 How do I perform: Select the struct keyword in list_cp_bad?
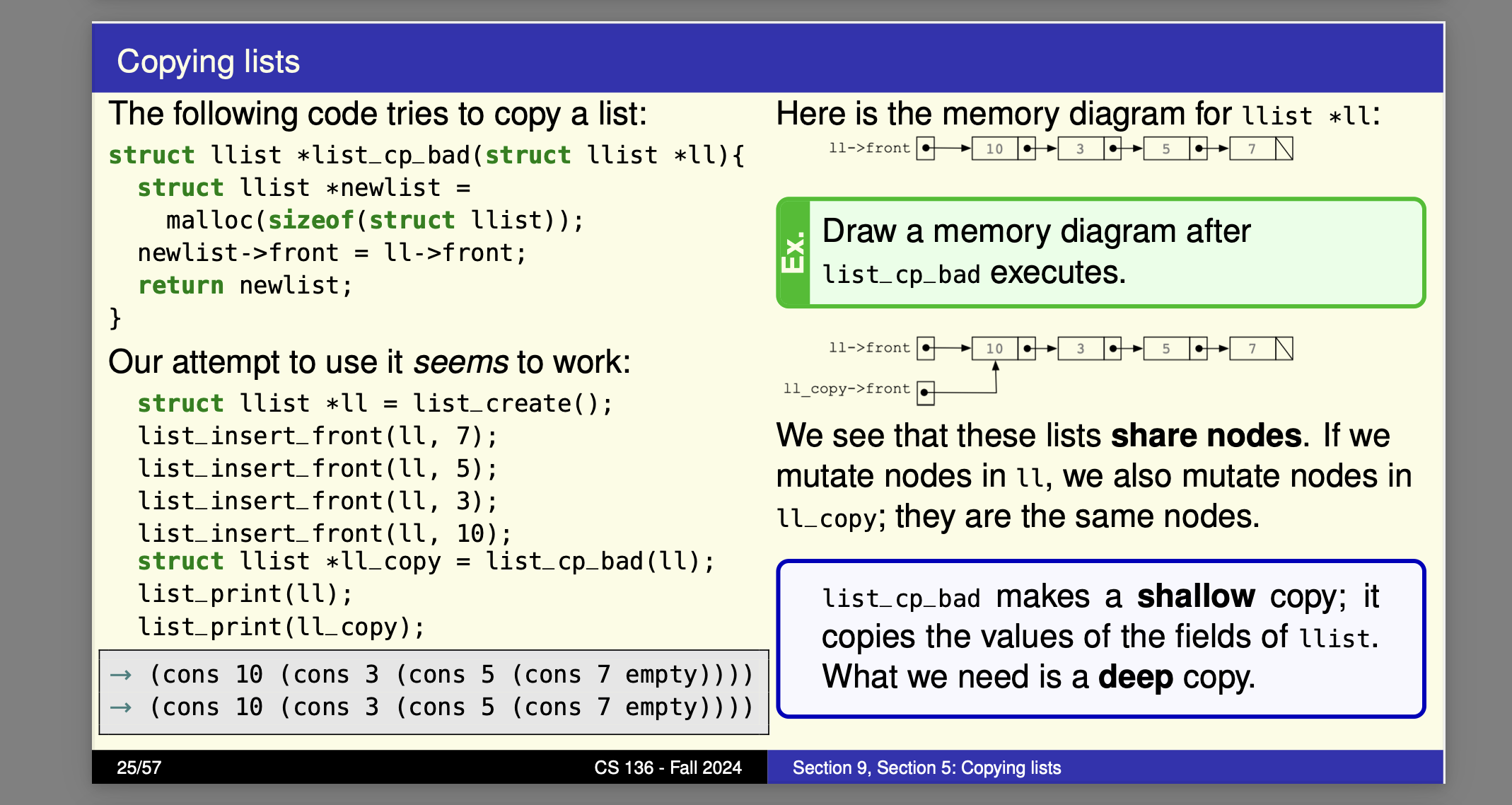(152, 154)
